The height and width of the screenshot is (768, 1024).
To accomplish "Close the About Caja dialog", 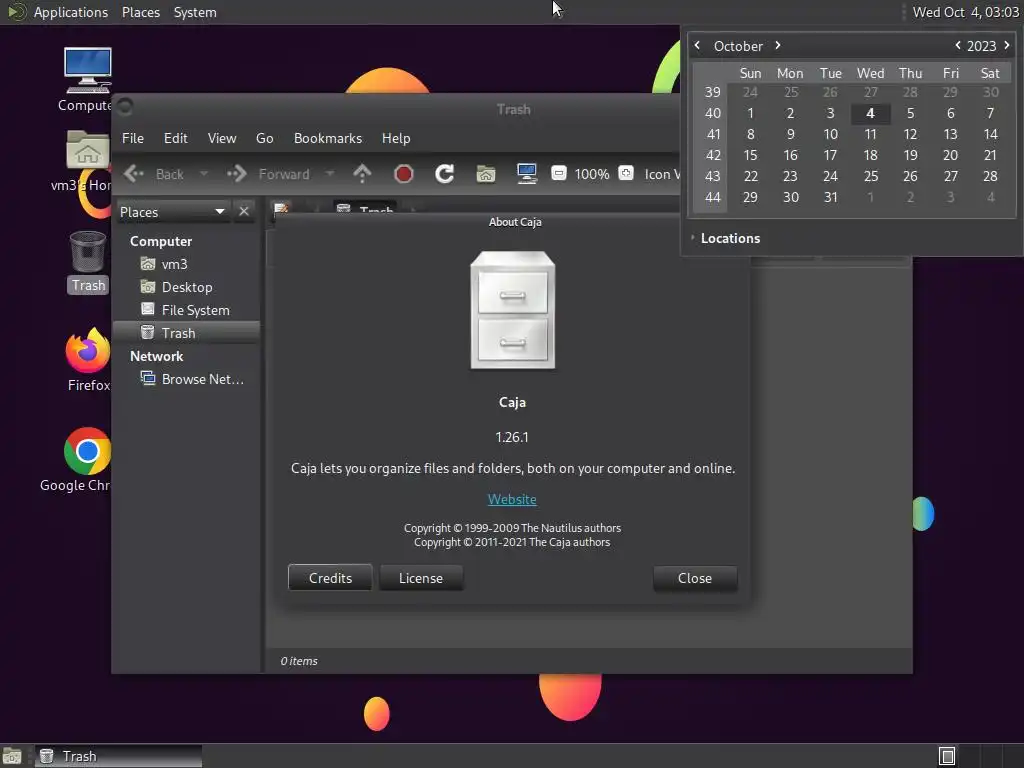I will coord(695,578).
